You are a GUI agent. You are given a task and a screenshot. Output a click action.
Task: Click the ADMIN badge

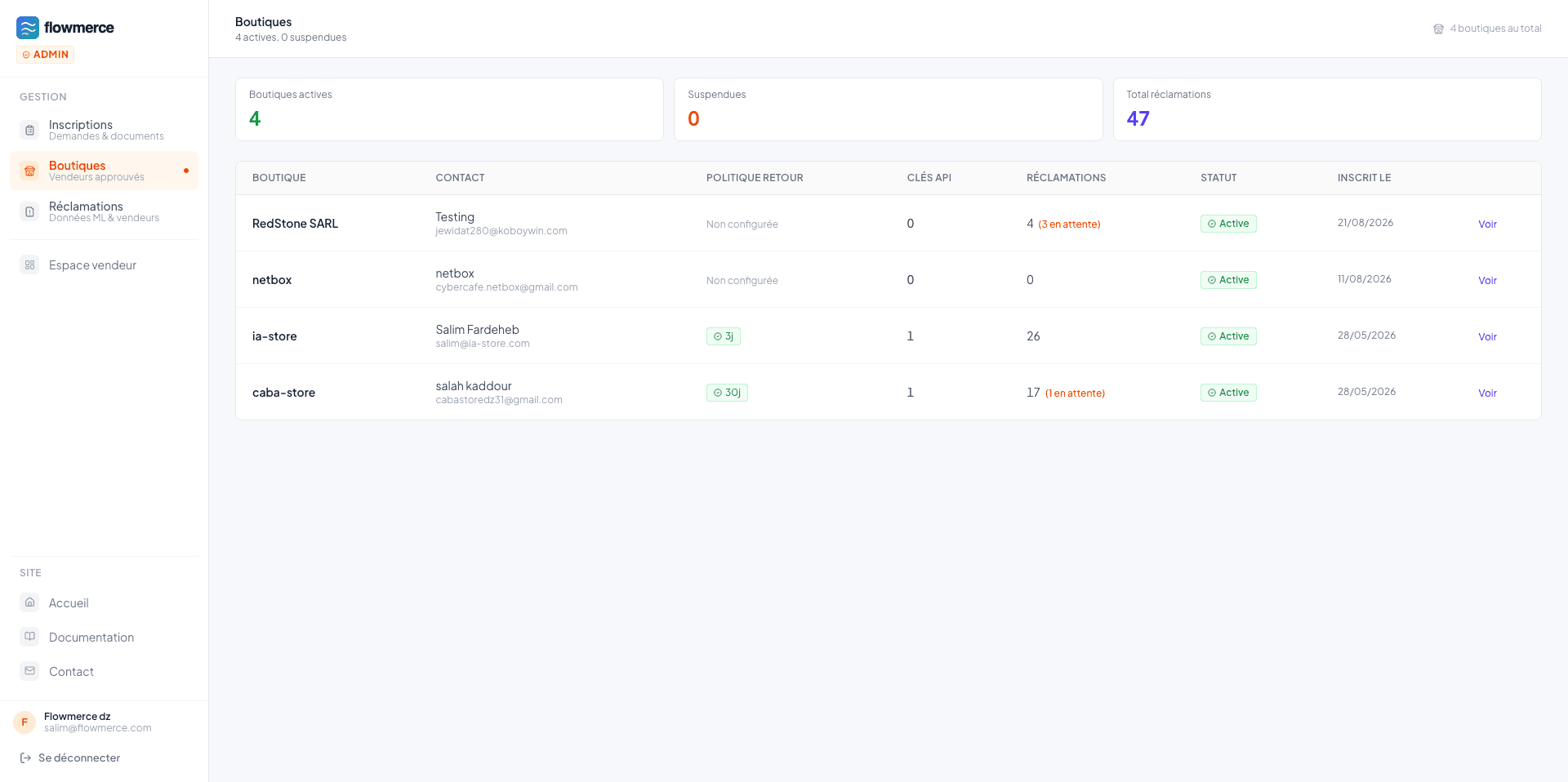point(46,55)
